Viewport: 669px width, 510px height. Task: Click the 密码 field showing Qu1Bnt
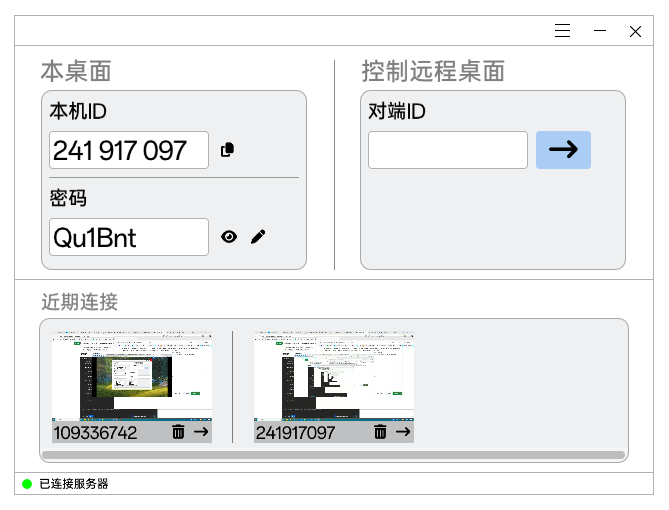[128, 237]
